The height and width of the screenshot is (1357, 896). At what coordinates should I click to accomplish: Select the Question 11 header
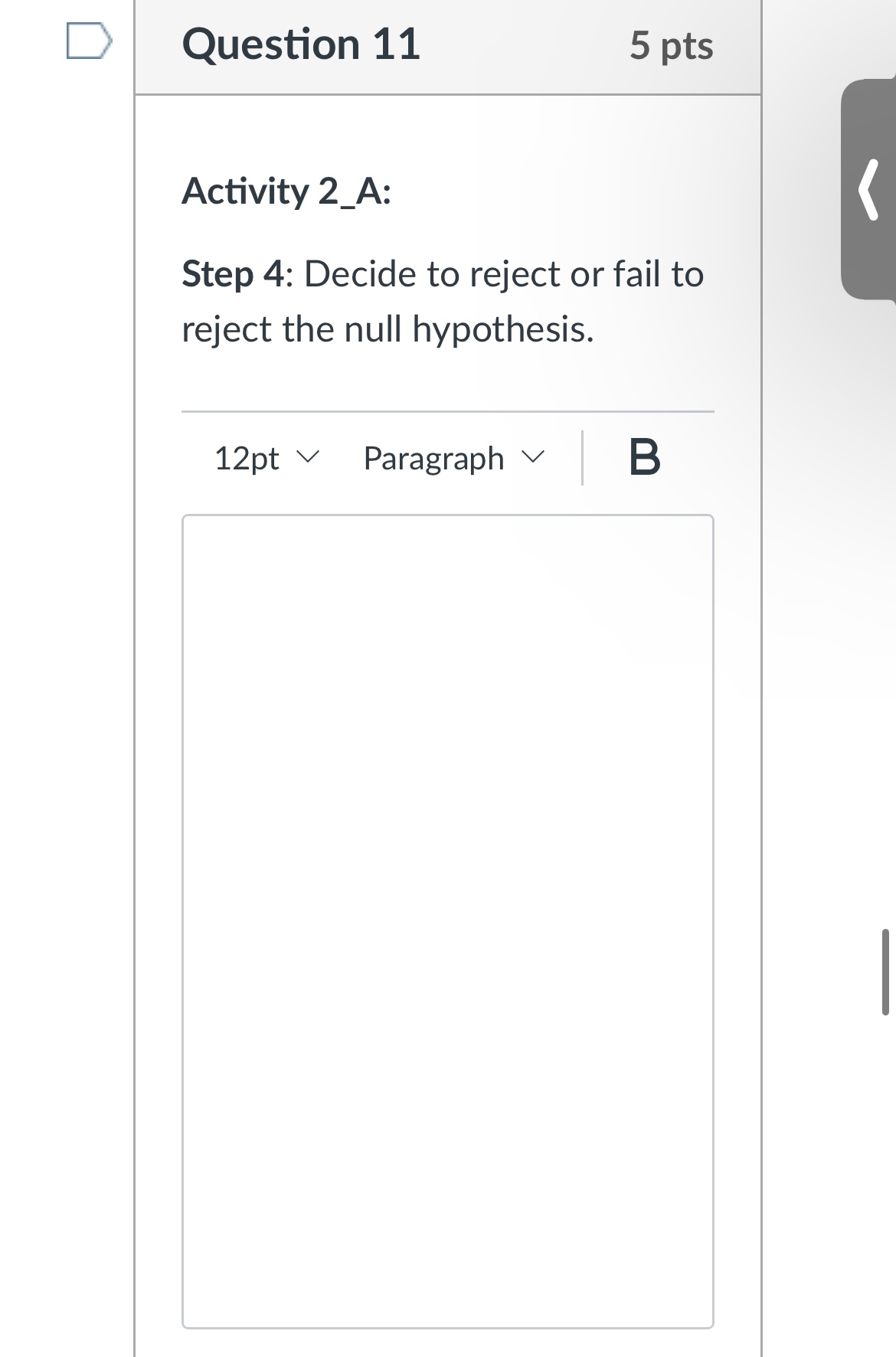click(x=302, y=44)
